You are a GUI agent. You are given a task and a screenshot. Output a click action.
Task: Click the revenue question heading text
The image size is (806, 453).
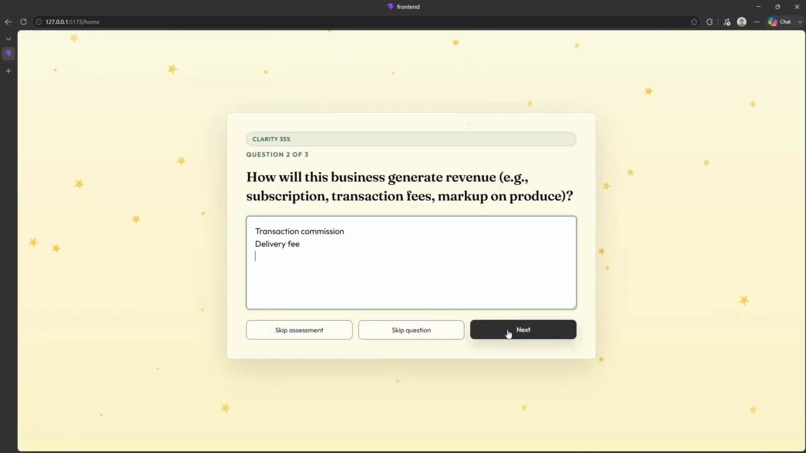pos(410,186)
